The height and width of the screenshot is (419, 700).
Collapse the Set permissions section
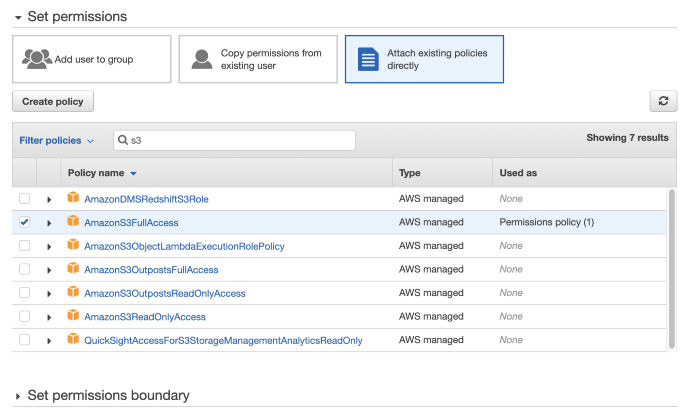click(x=18, y=17)
